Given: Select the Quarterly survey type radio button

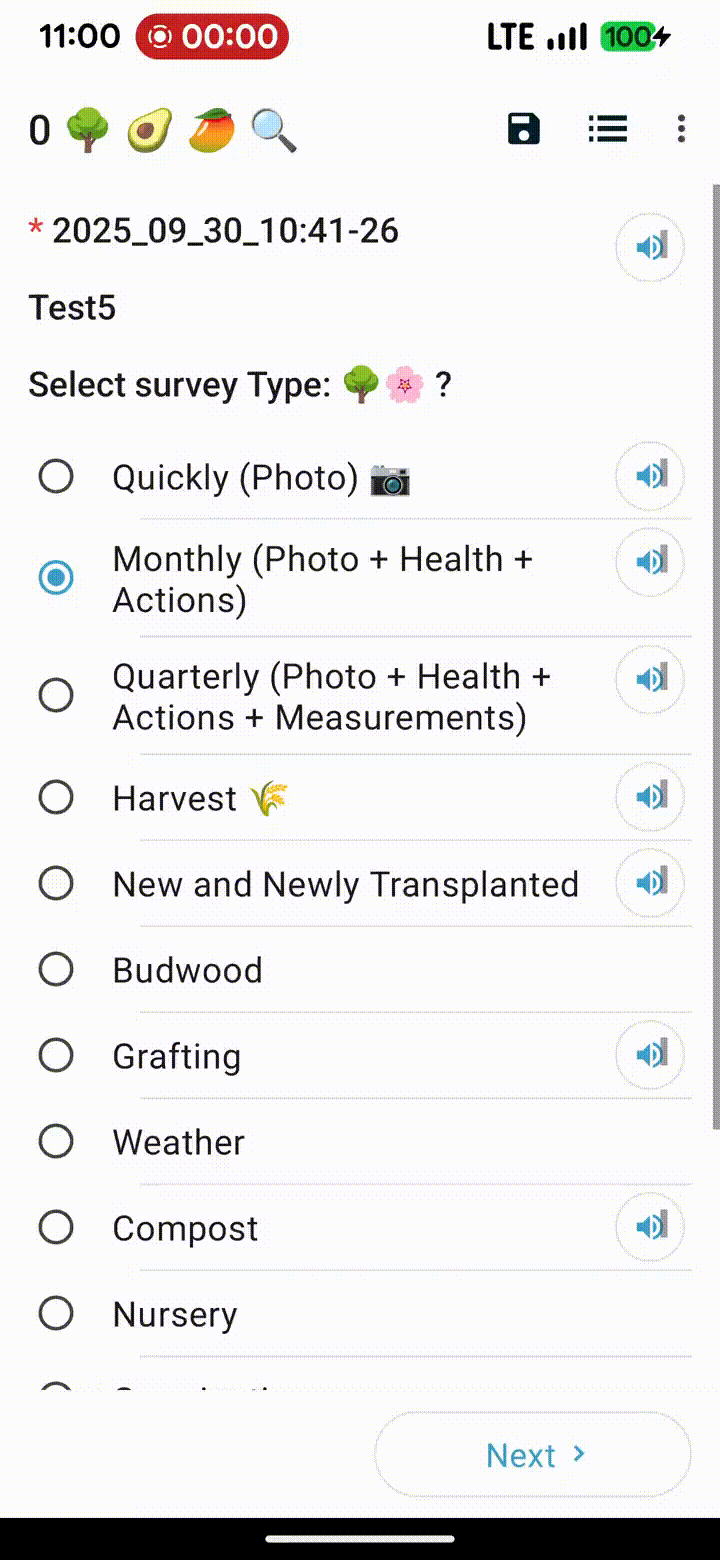Looking at the screenshot, I should pos(56,695).
